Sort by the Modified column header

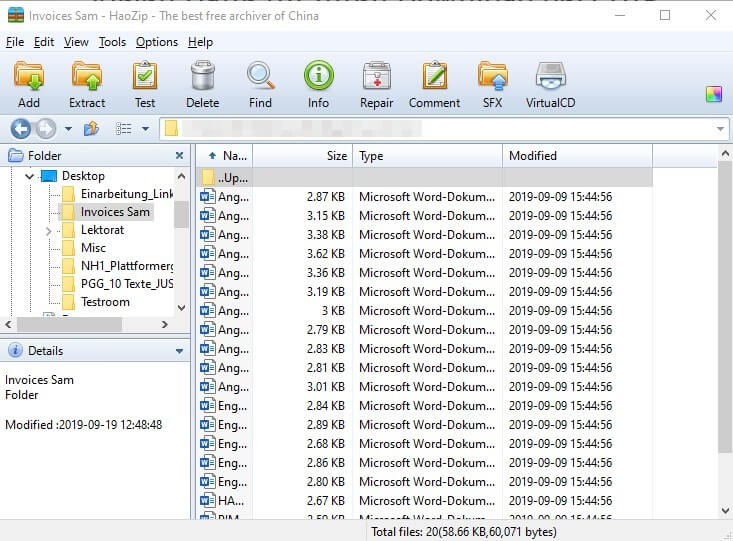pyautogui.click(x=577, y=156)
